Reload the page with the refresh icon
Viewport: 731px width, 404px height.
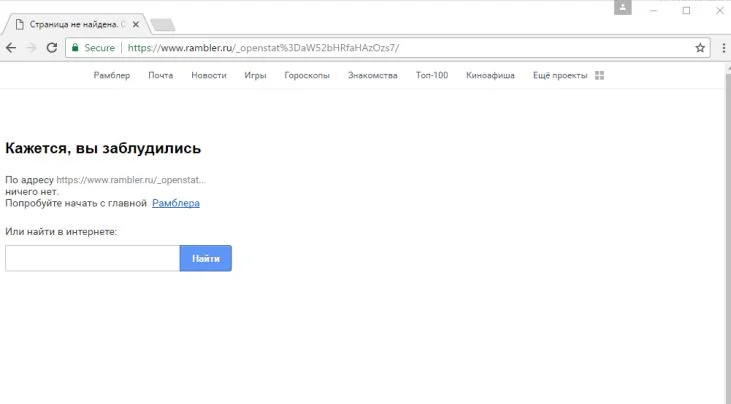(x=52, y=48)
